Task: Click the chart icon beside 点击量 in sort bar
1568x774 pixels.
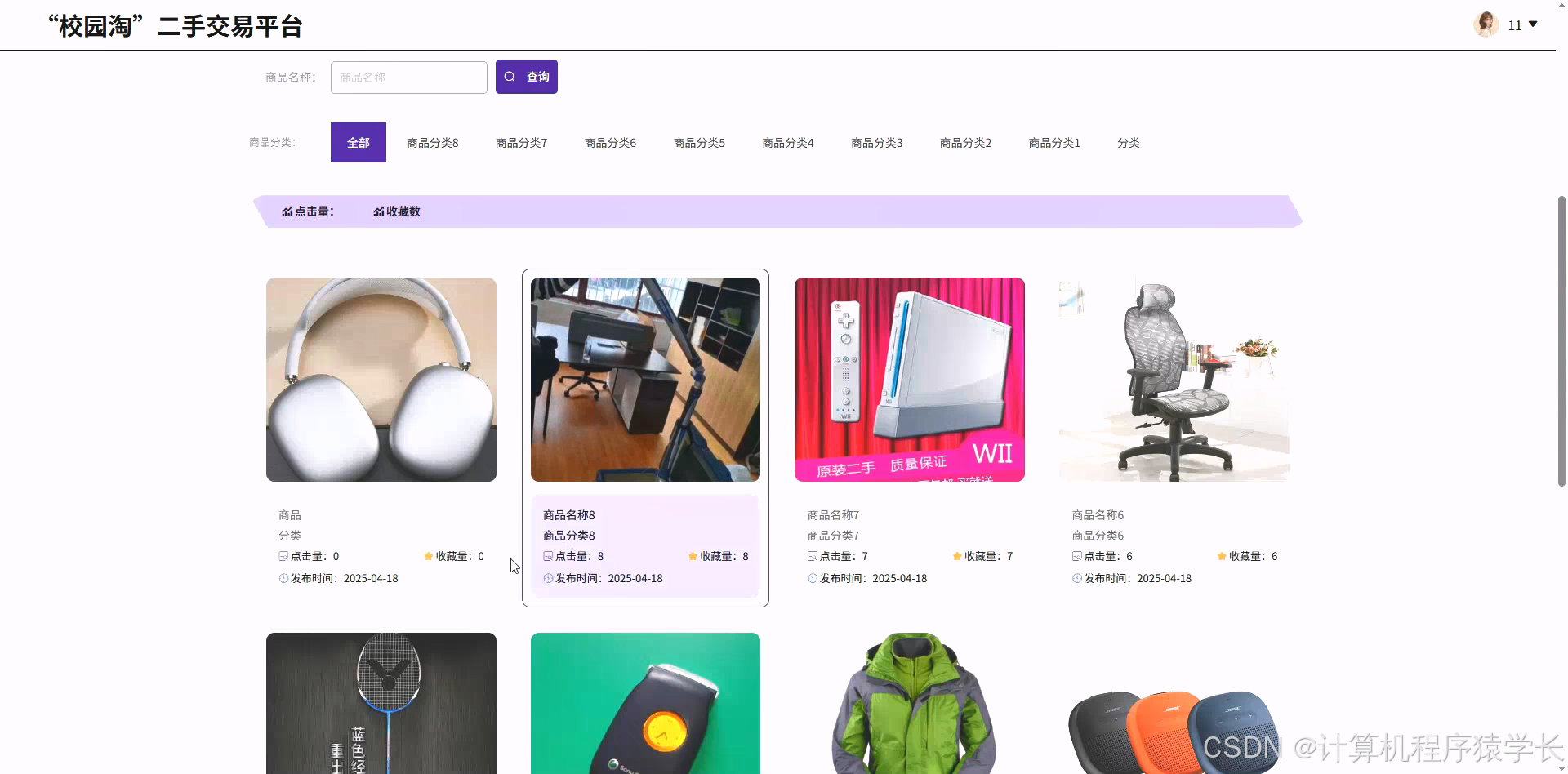Action: point(287,211)
